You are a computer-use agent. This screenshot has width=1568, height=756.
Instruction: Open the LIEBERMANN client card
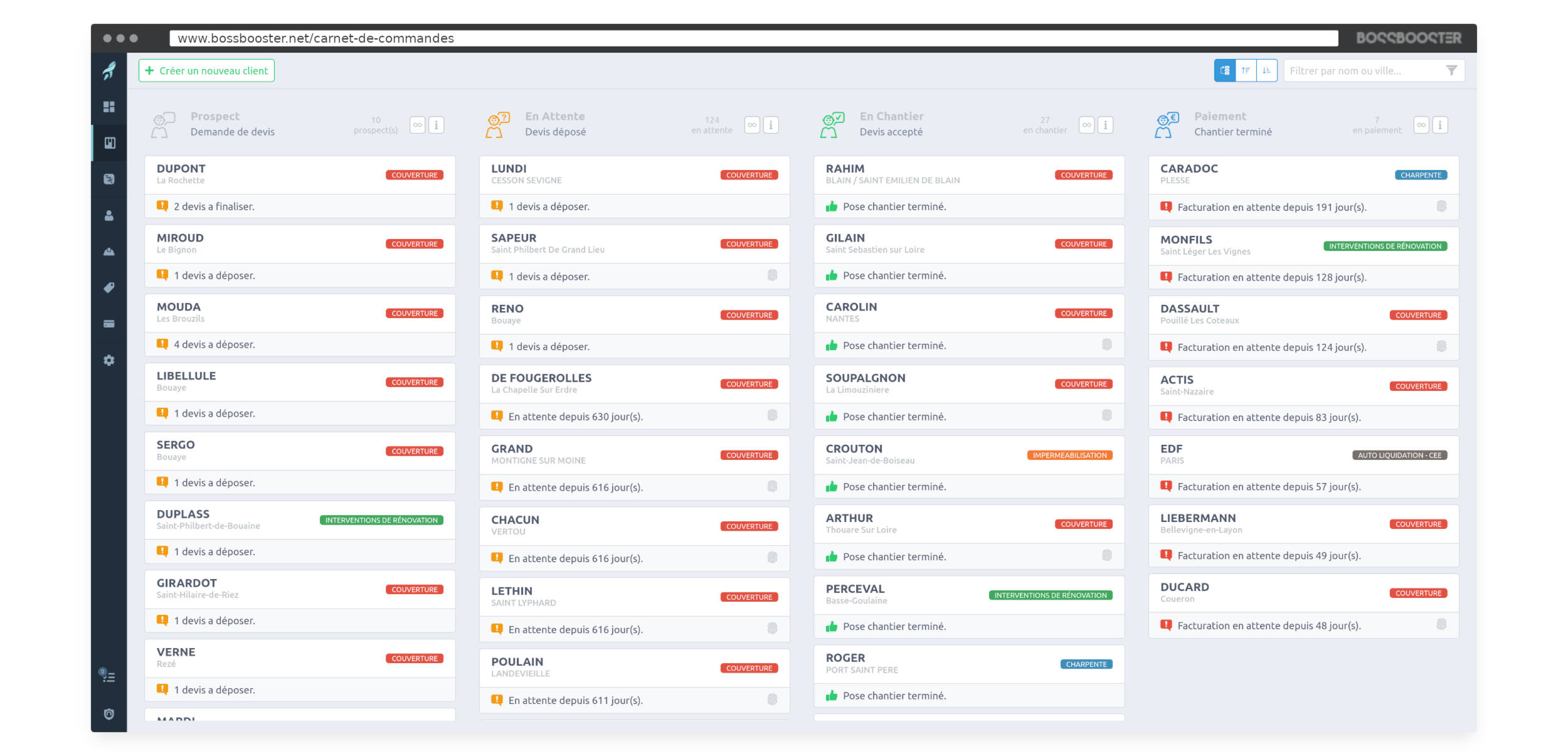[1303, 536]
